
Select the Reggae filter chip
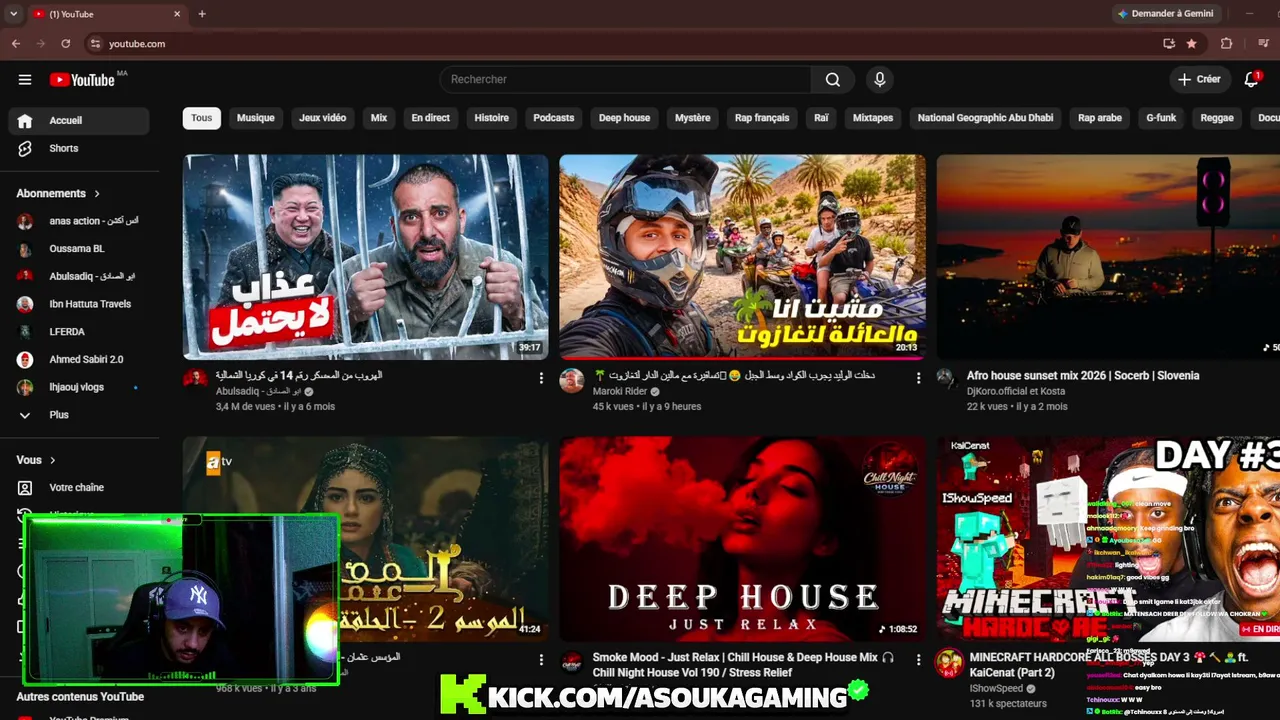(x=1217, y=118)
